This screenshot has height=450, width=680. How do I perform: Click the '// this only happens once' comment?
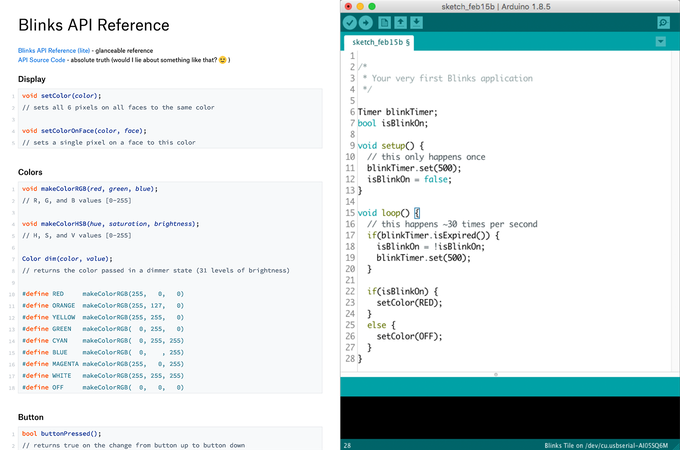click(426, 157)
